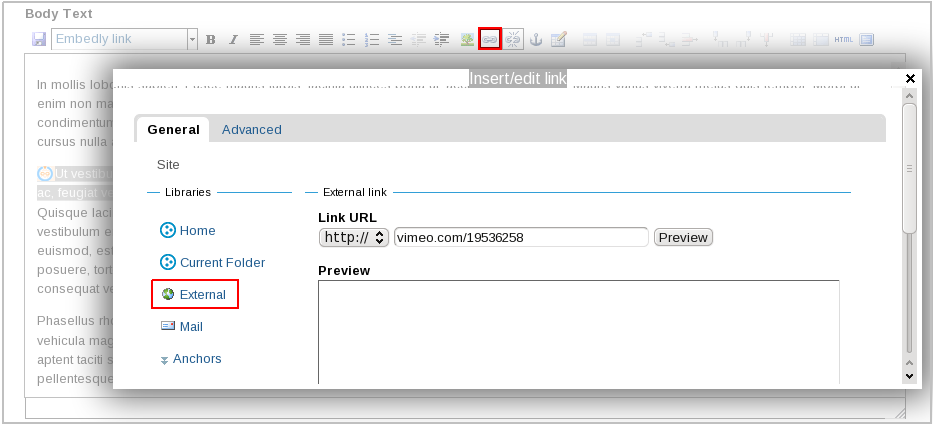Center align text in toolbar
The image size is (933, 424).
pos(280,40)
